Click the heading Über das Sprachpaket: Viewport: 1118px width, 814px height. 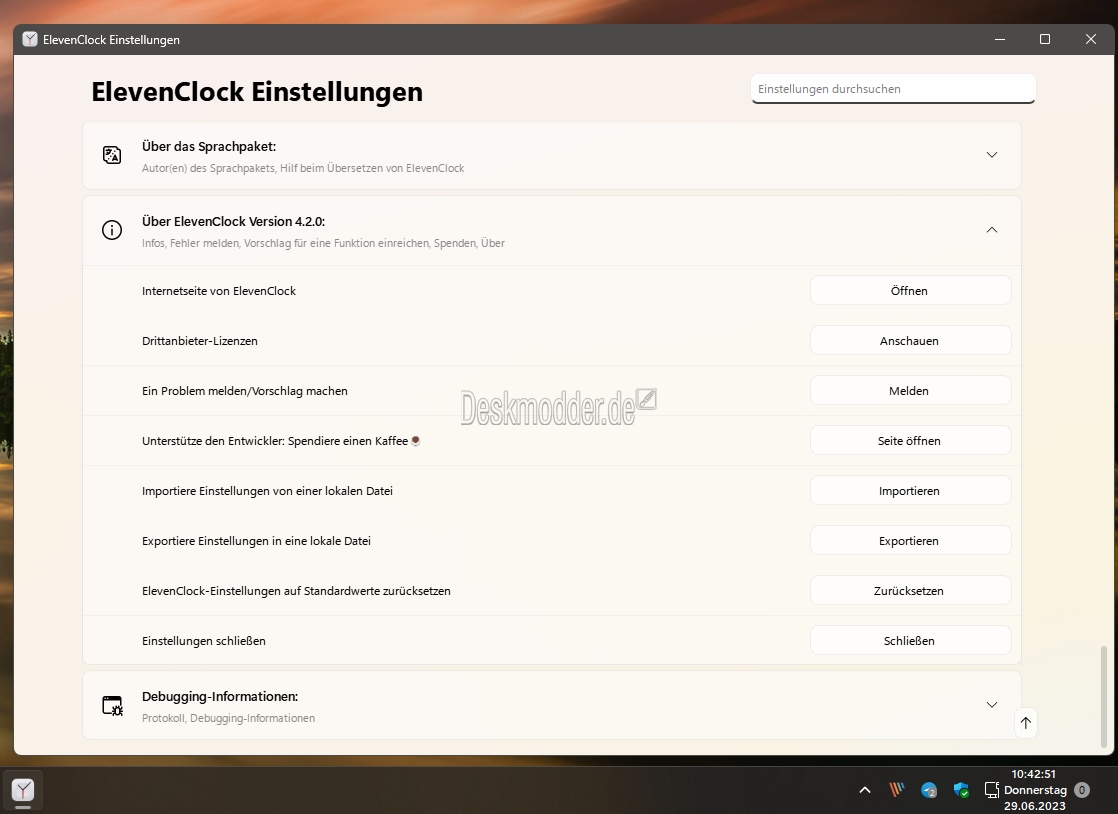[x=209, y=146]
